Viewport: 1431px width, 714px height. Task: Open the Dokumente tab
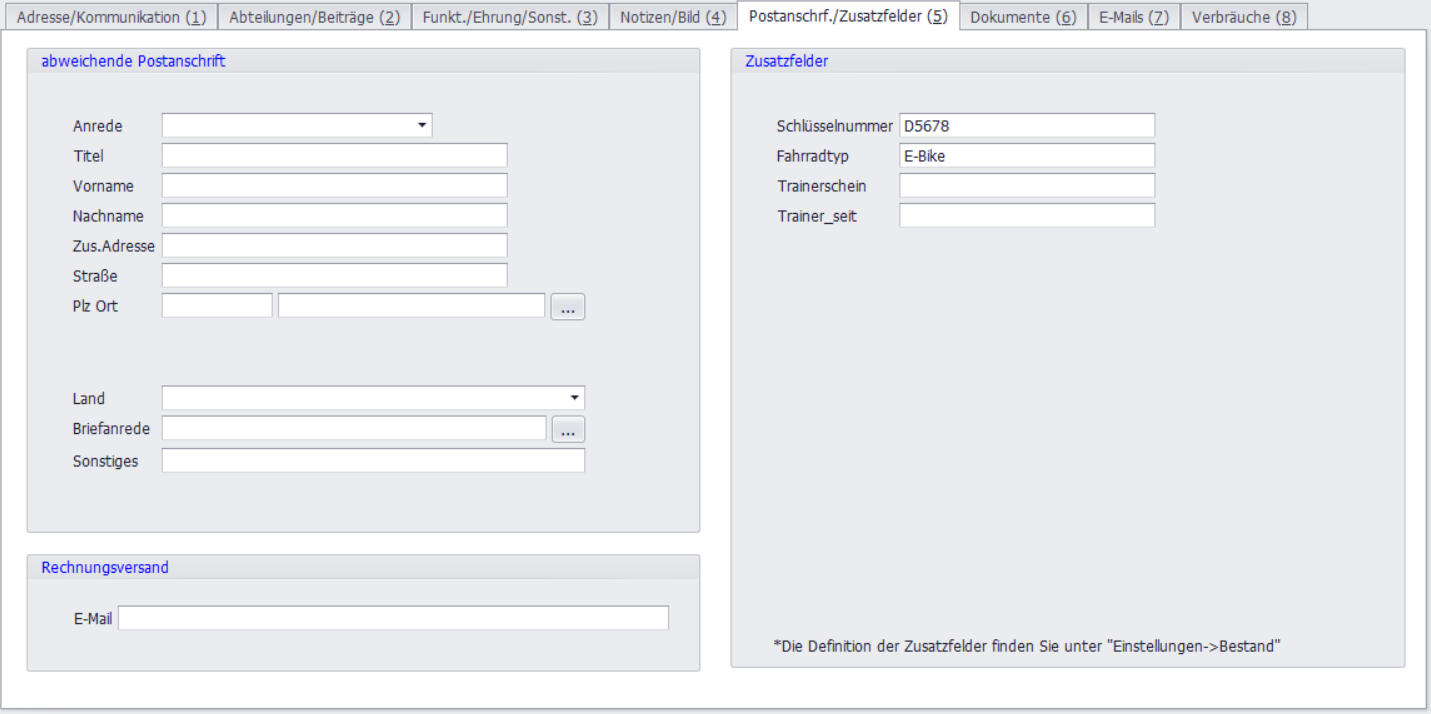click(x=1023, y=17)
